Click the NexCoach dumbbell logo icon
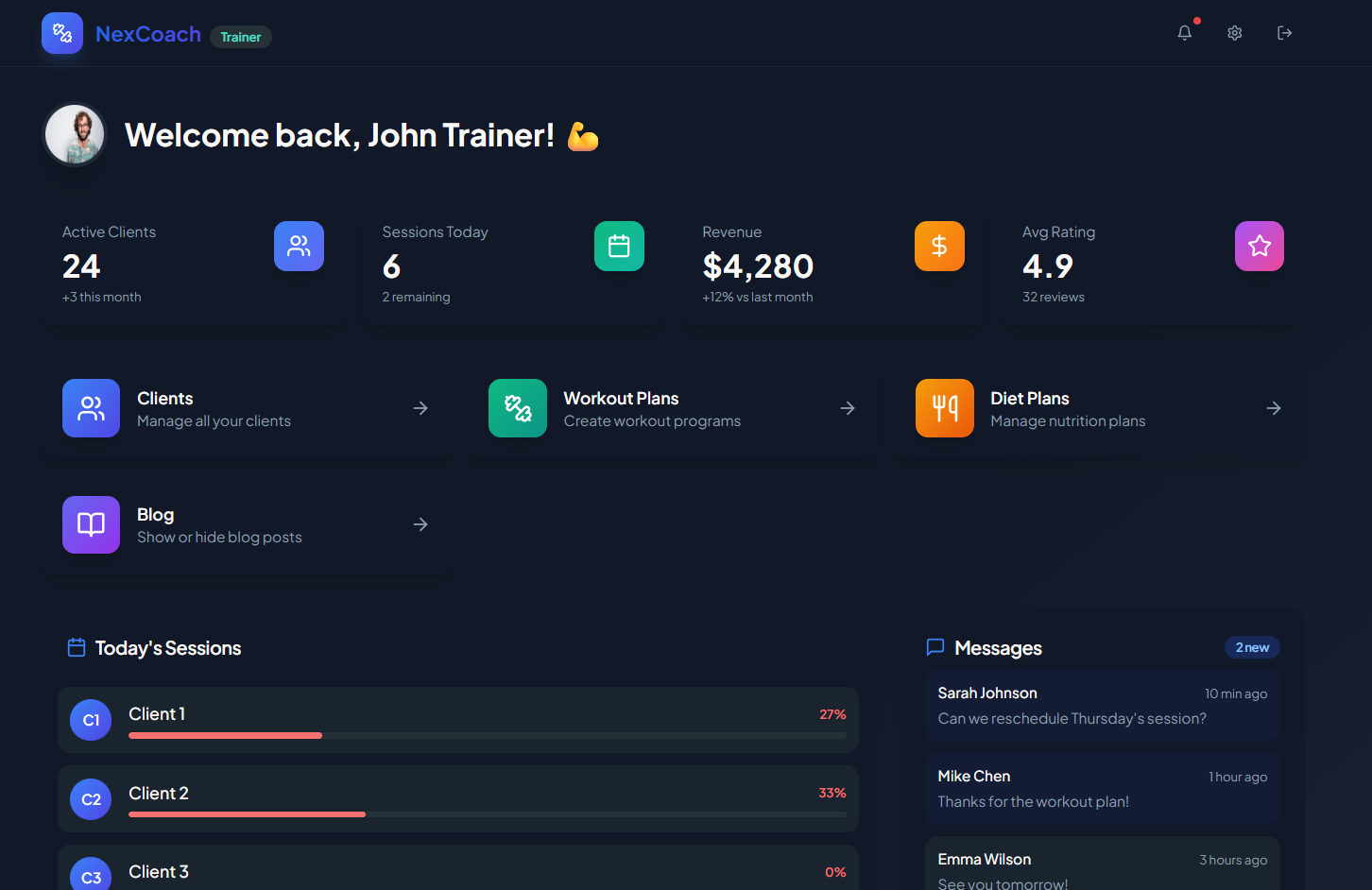The image size is (1372, 890). [62, 33]
